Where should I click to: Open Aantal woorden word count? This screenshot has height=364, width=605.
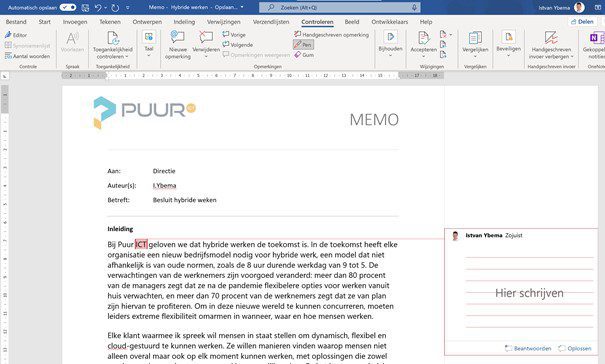(x=27, y=56)
